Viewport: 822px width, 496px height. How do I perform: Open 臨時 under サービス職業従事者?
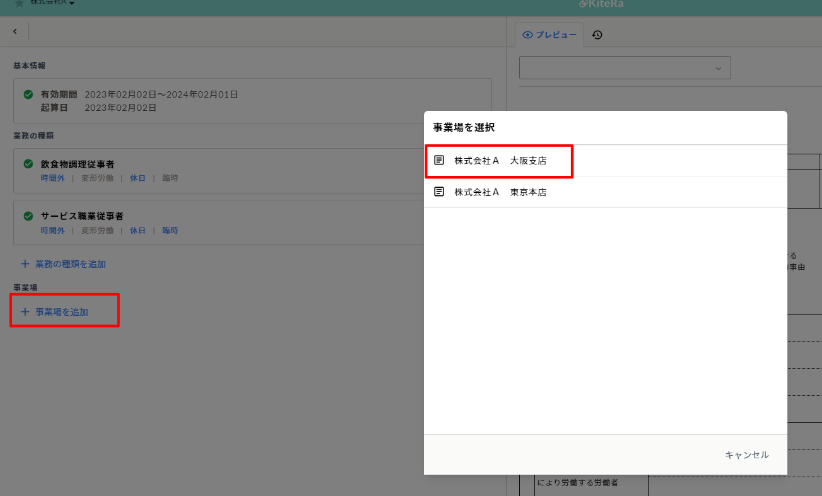coord(170,230)
